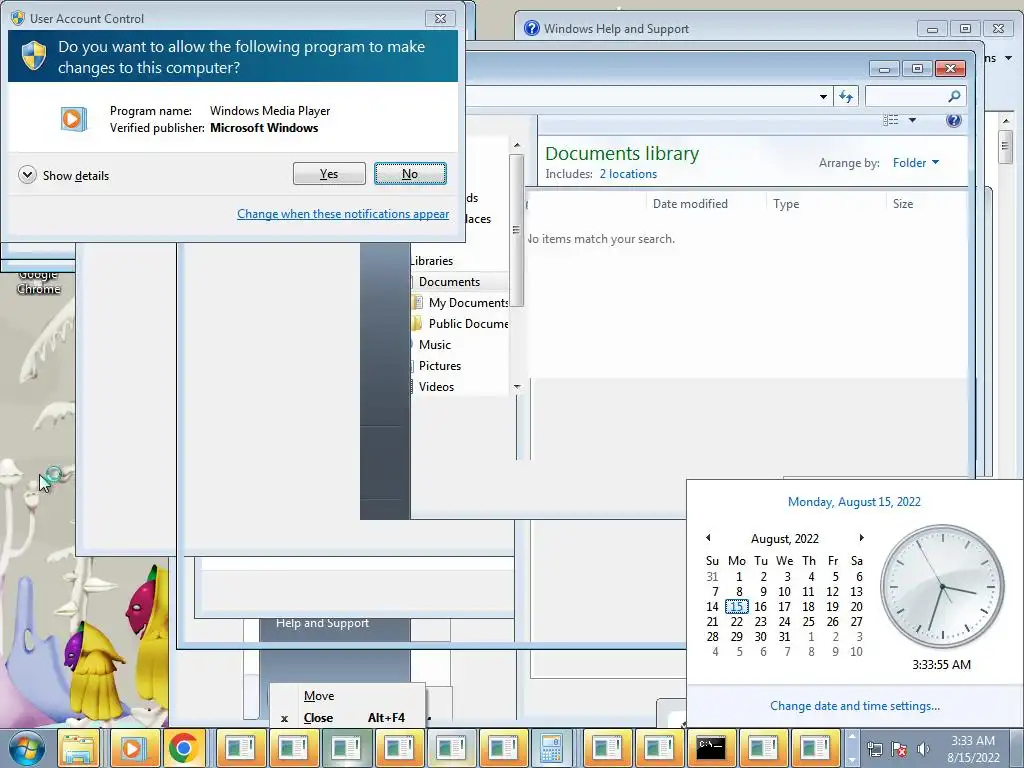Viewport: 1024px width, 768px height.
Task: Click the search magnifier in Explorer
Action: 954,97
